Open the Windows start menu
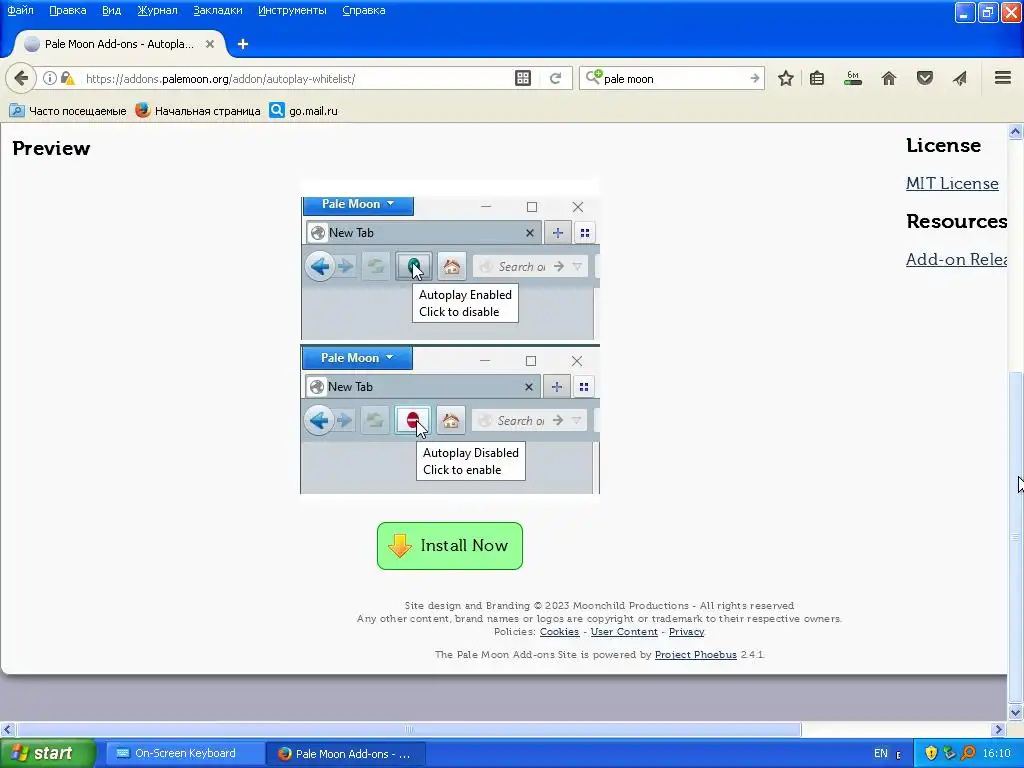 tap(48, 753)
